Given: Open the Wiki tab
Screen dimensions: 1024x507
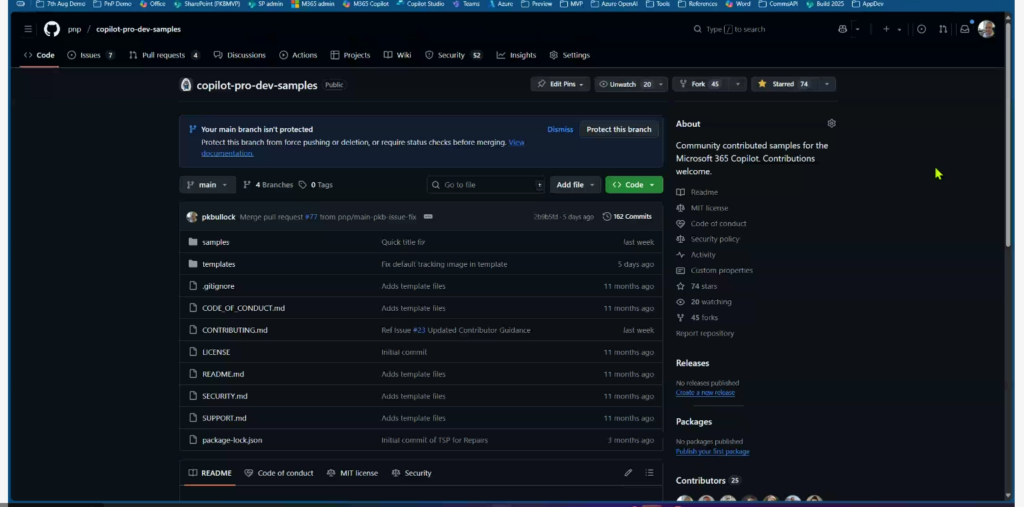Looking at the screenshot, I should tap(397, 55).
